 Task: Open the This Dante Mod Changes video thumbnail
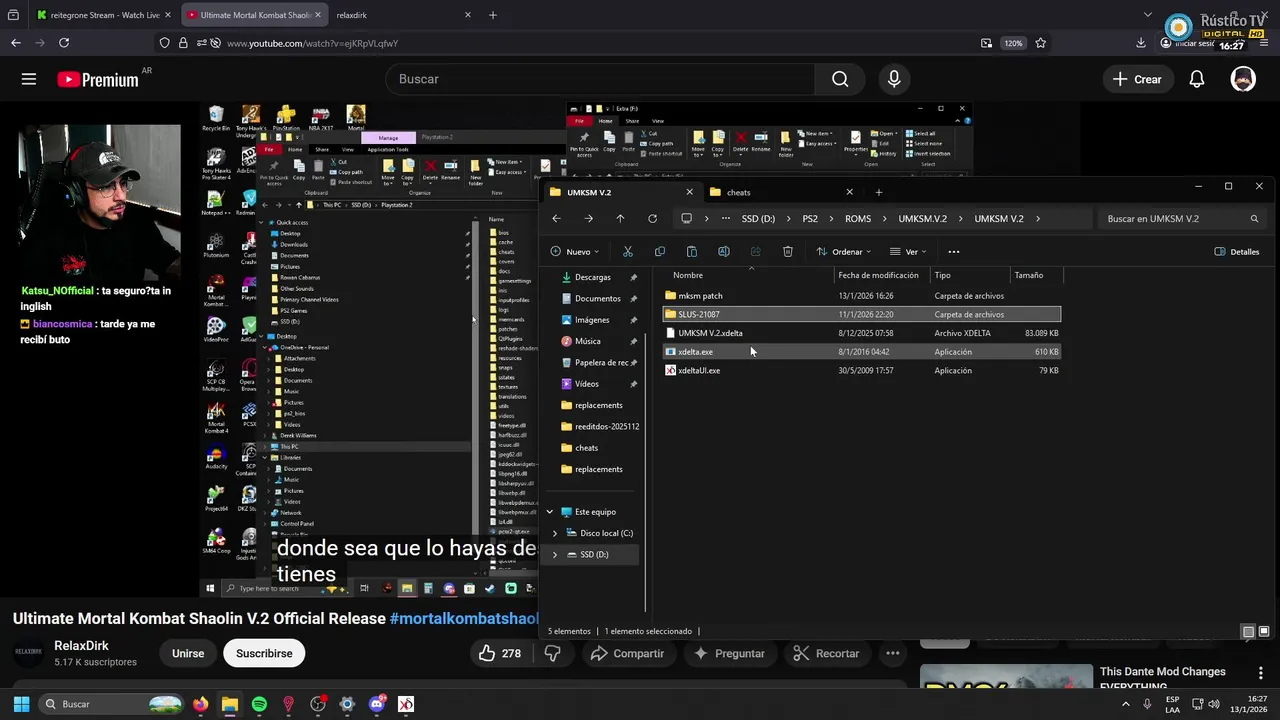1006,677
